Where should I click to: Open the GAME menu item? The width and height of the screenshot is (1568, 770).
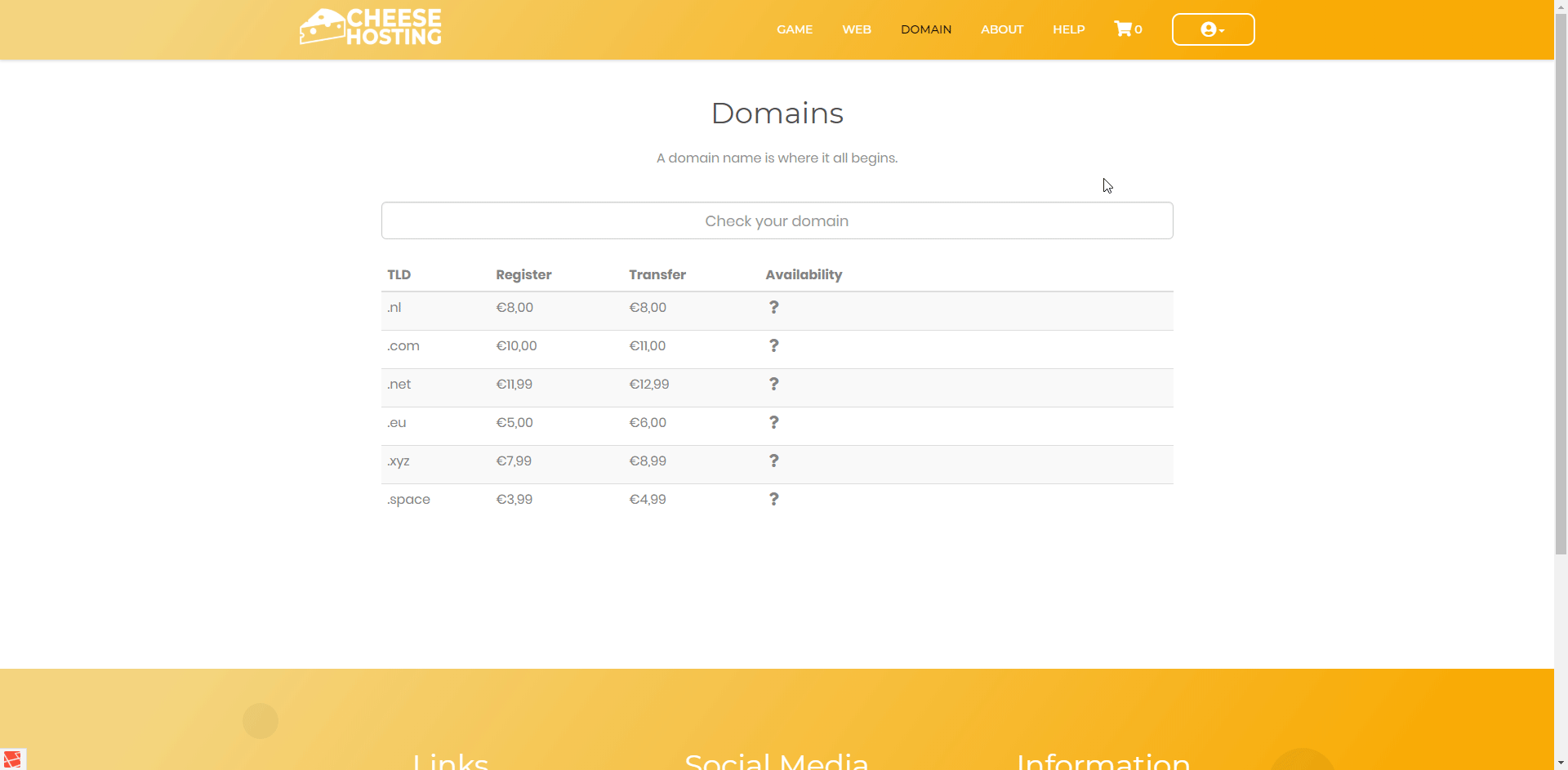click(794, 29)
